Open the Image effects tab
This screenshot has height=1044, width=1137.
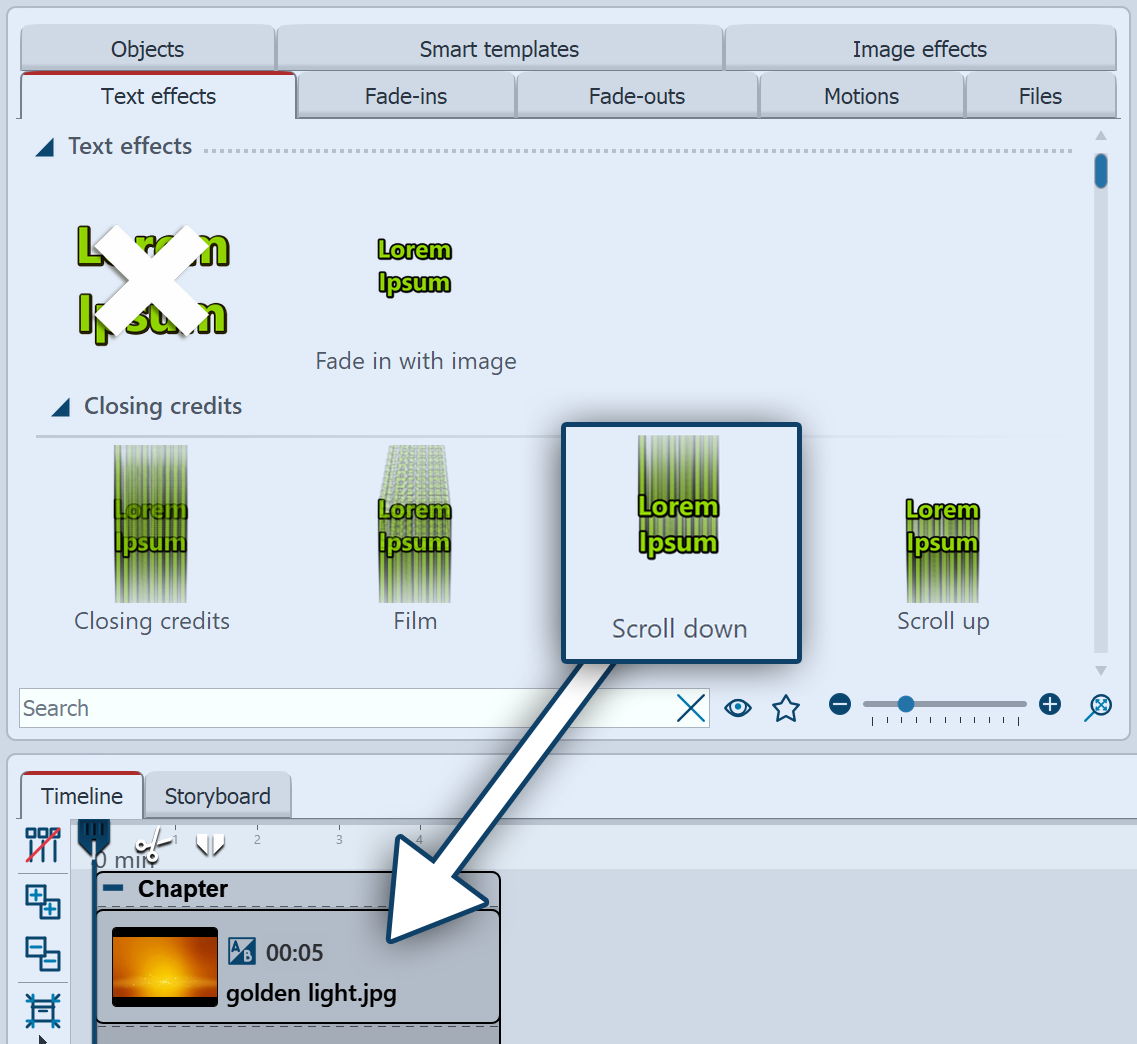[919, 48]
